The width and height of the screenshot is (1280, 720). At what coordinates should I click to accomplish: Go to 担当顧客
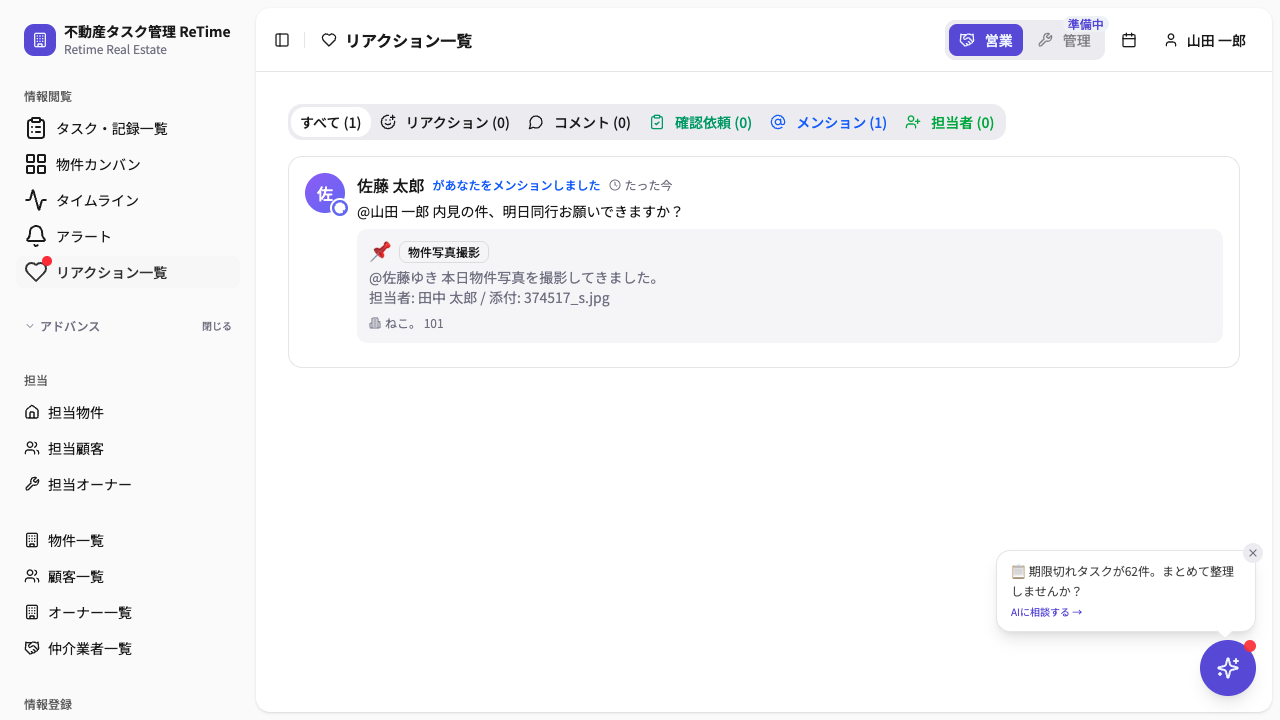pyautogui.click(x=128, y=448)
